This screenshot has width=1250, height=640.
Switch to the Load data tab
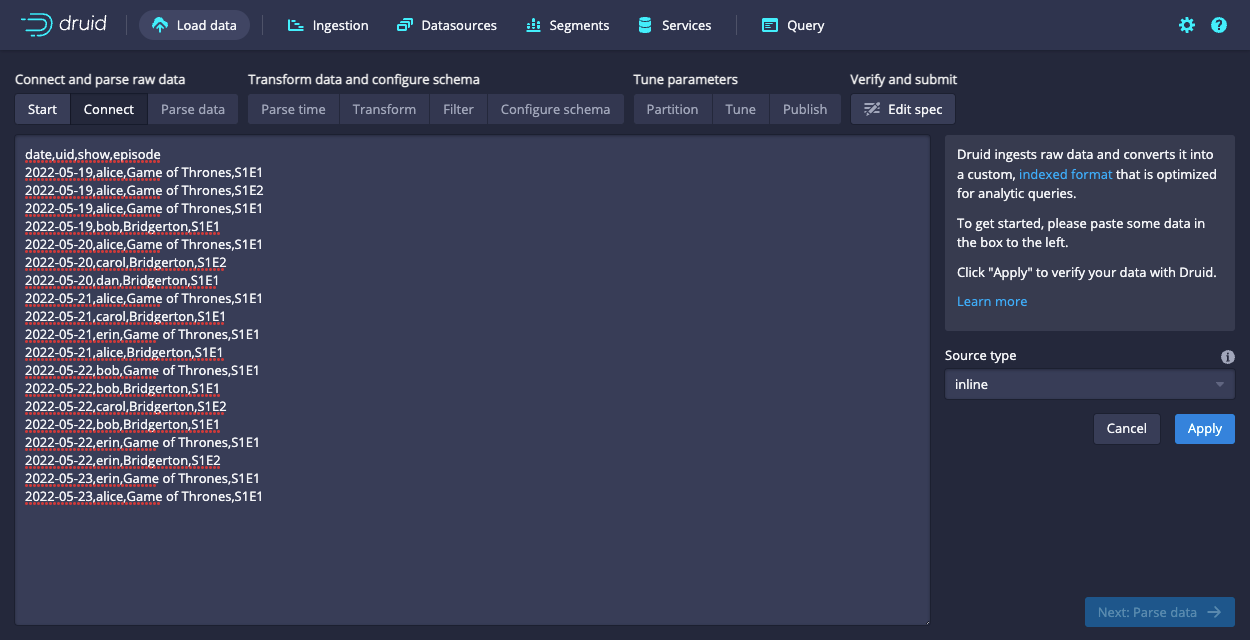point(194,24)
